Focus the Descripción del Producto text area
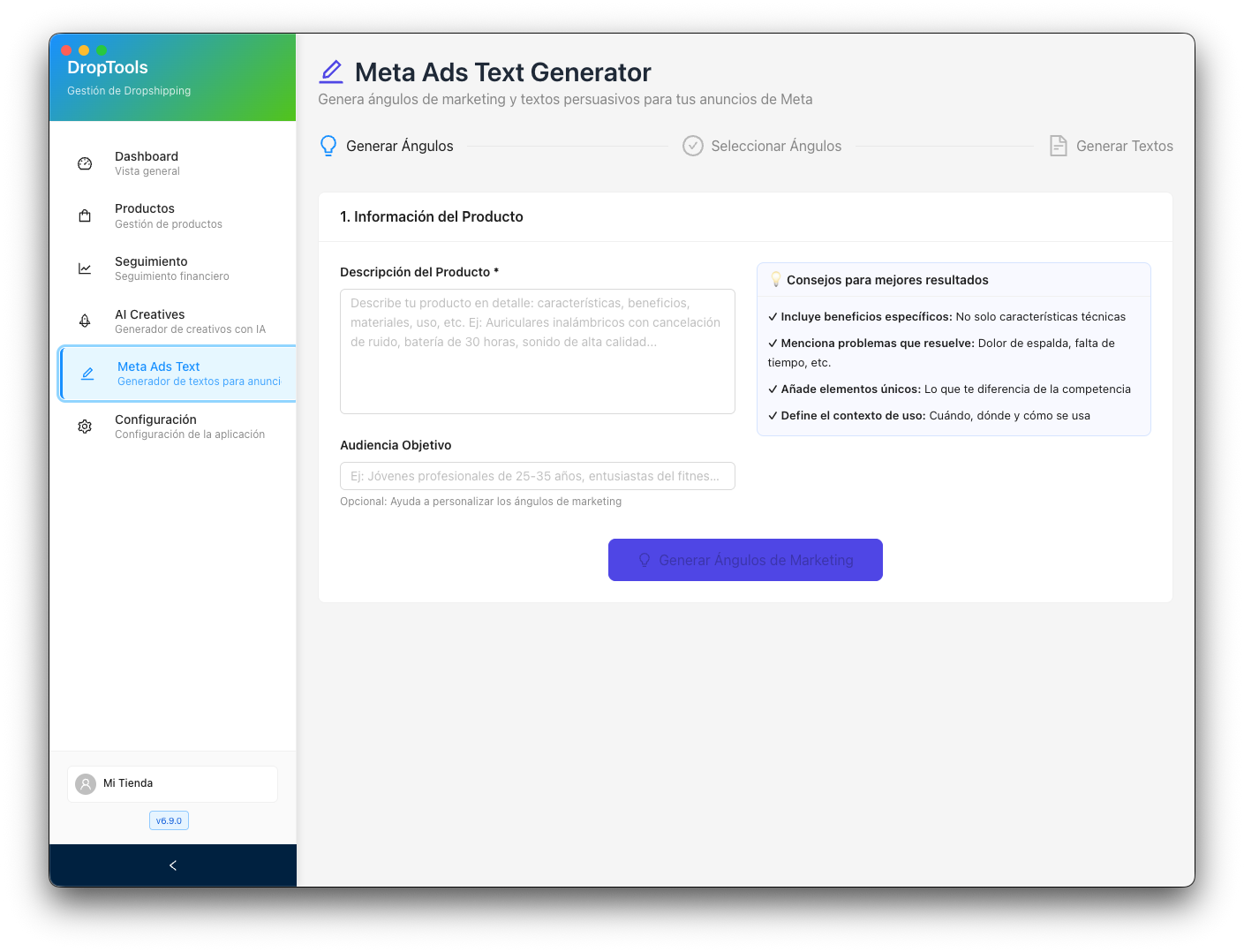 (537, 351)
